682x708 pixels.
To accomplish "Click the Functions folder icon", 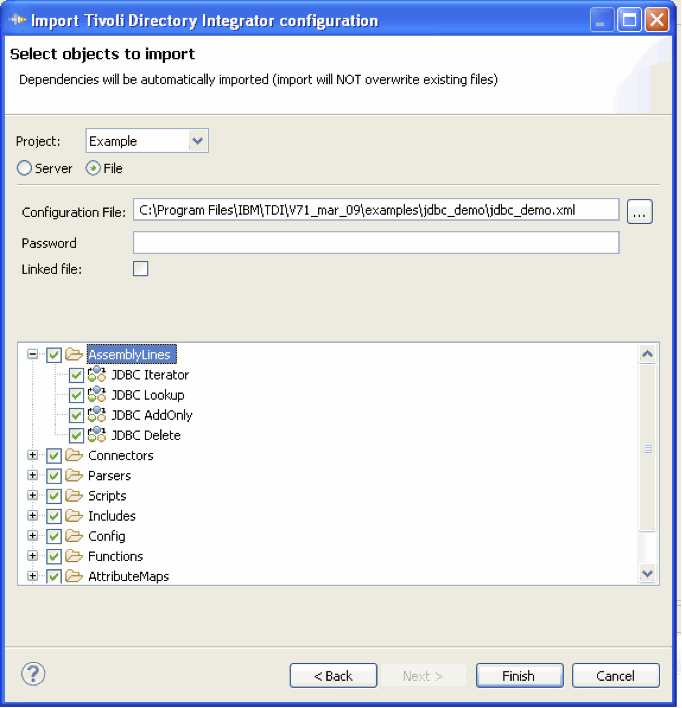I will [x=74, y=556].
